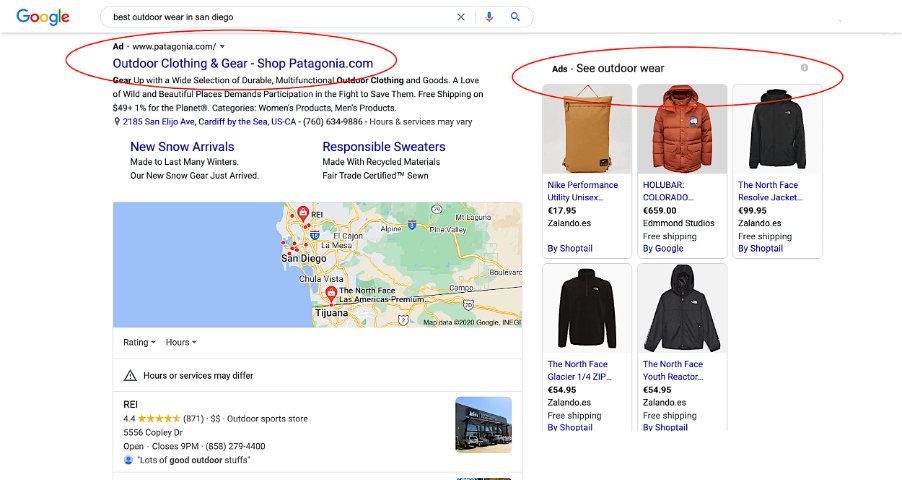Click '5556 Copley Dr' address text
The image size is (902, 480).
(x=153, y=433)
